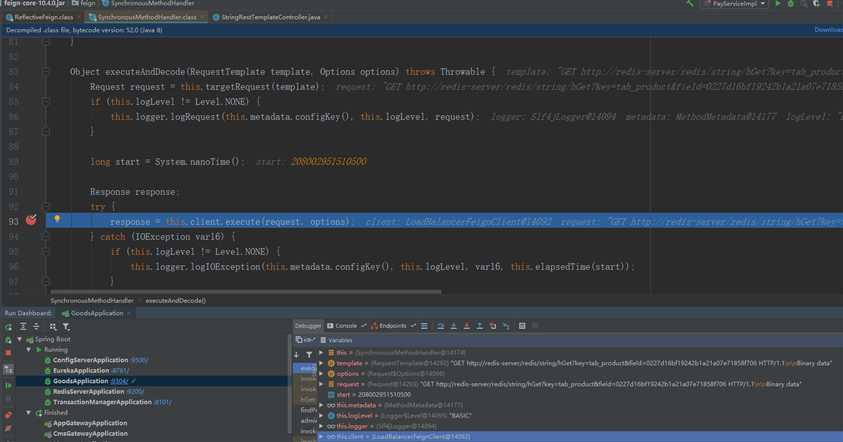Select TransactionManagerApplication in the tree
Viewport: 843px width, 442px height.
[x=102, y=402]
